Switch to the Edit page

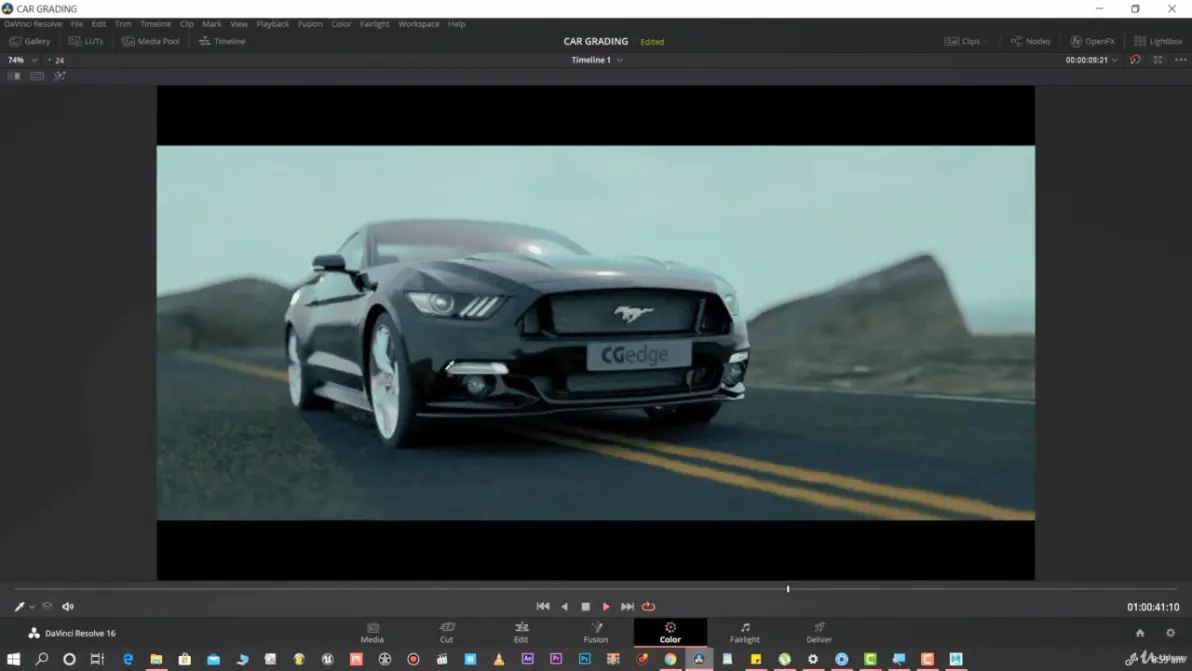tap(521, 632)
